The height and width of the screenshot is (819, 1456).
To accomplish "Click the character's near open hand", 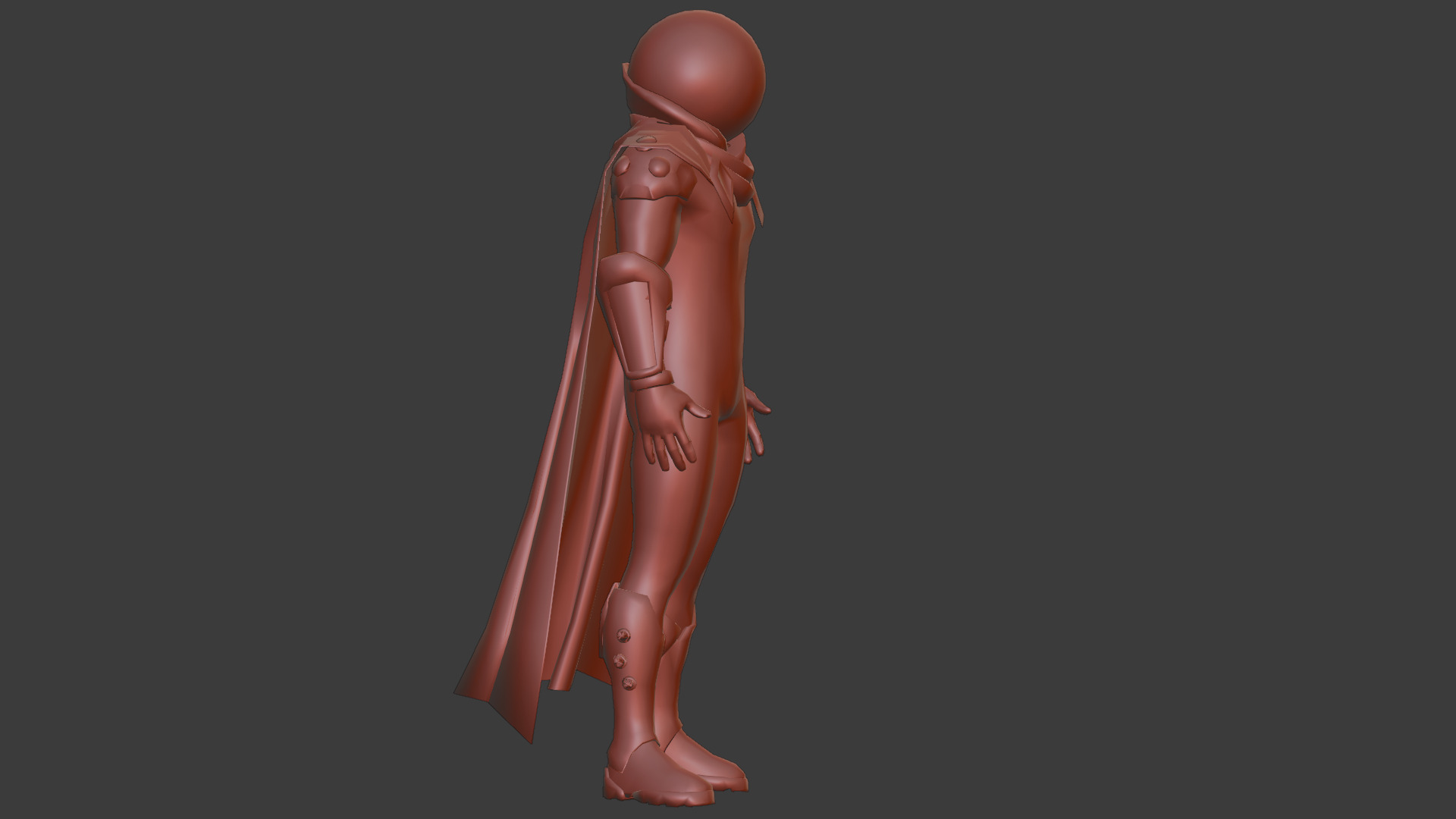I will (x=670, y=426).
